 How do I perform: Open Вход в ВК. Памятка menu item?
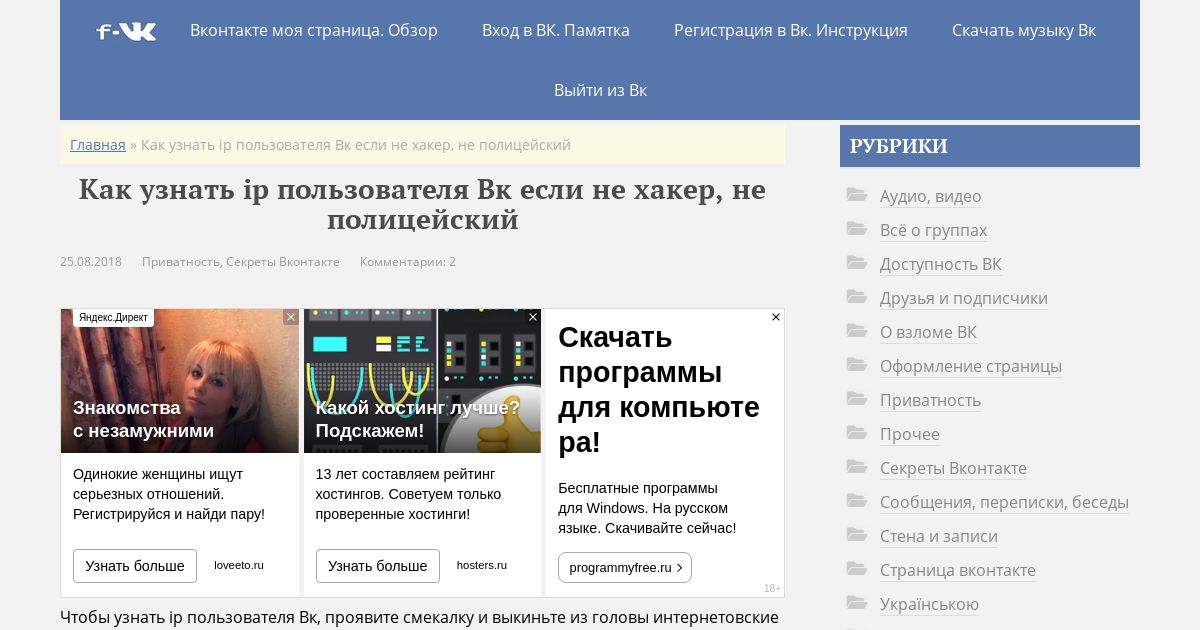pos(556,30)
